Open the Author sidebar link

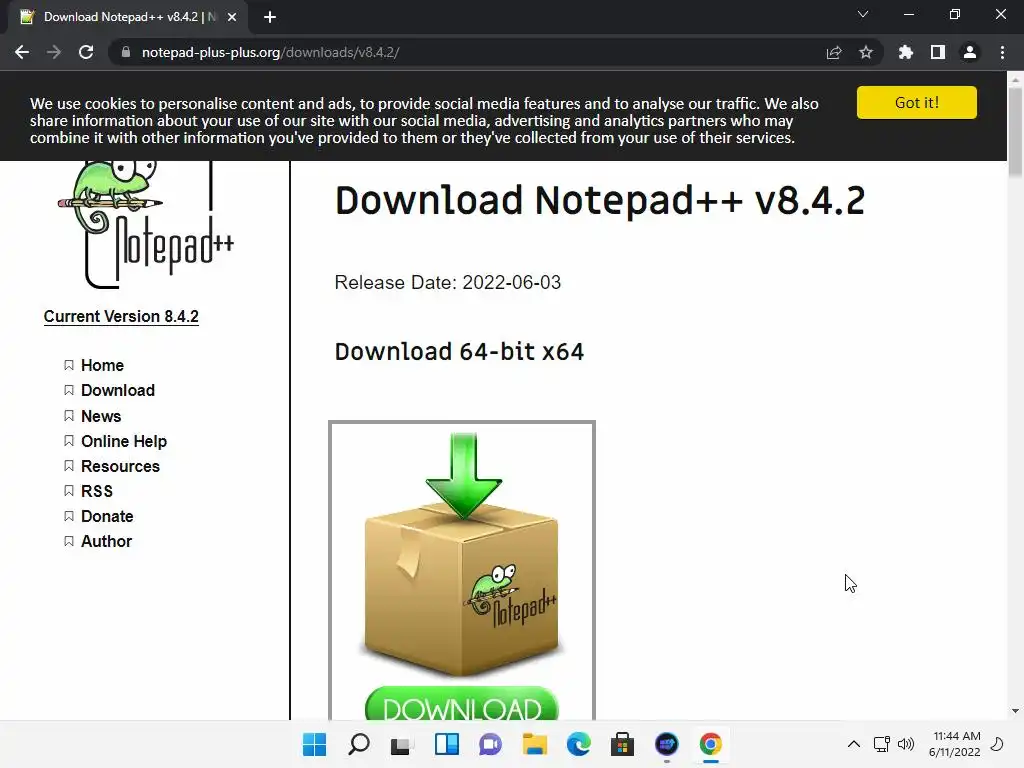click(x=106, y=541)
